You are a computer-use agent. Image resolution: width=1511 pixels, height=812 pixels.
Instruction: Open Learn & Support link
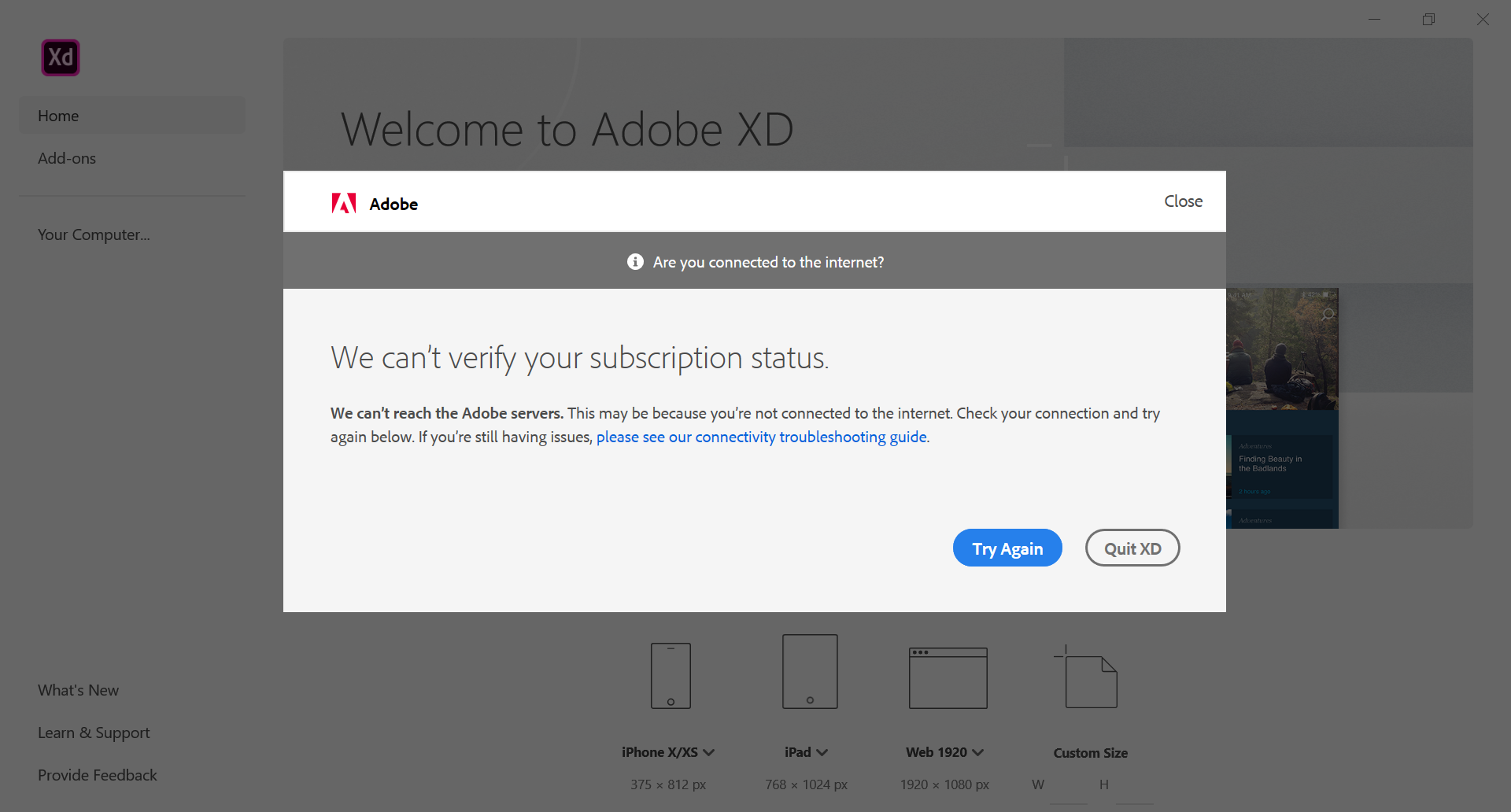click(x=94, y=733)
